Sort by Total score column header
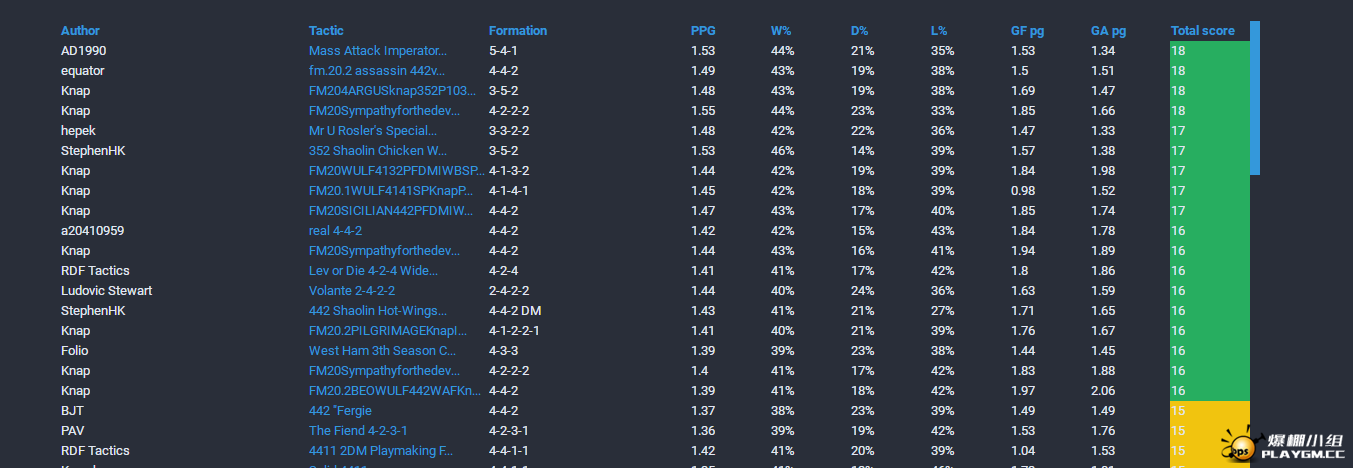The width and height of the screenshot is (1353, 468). [1203, 31]
